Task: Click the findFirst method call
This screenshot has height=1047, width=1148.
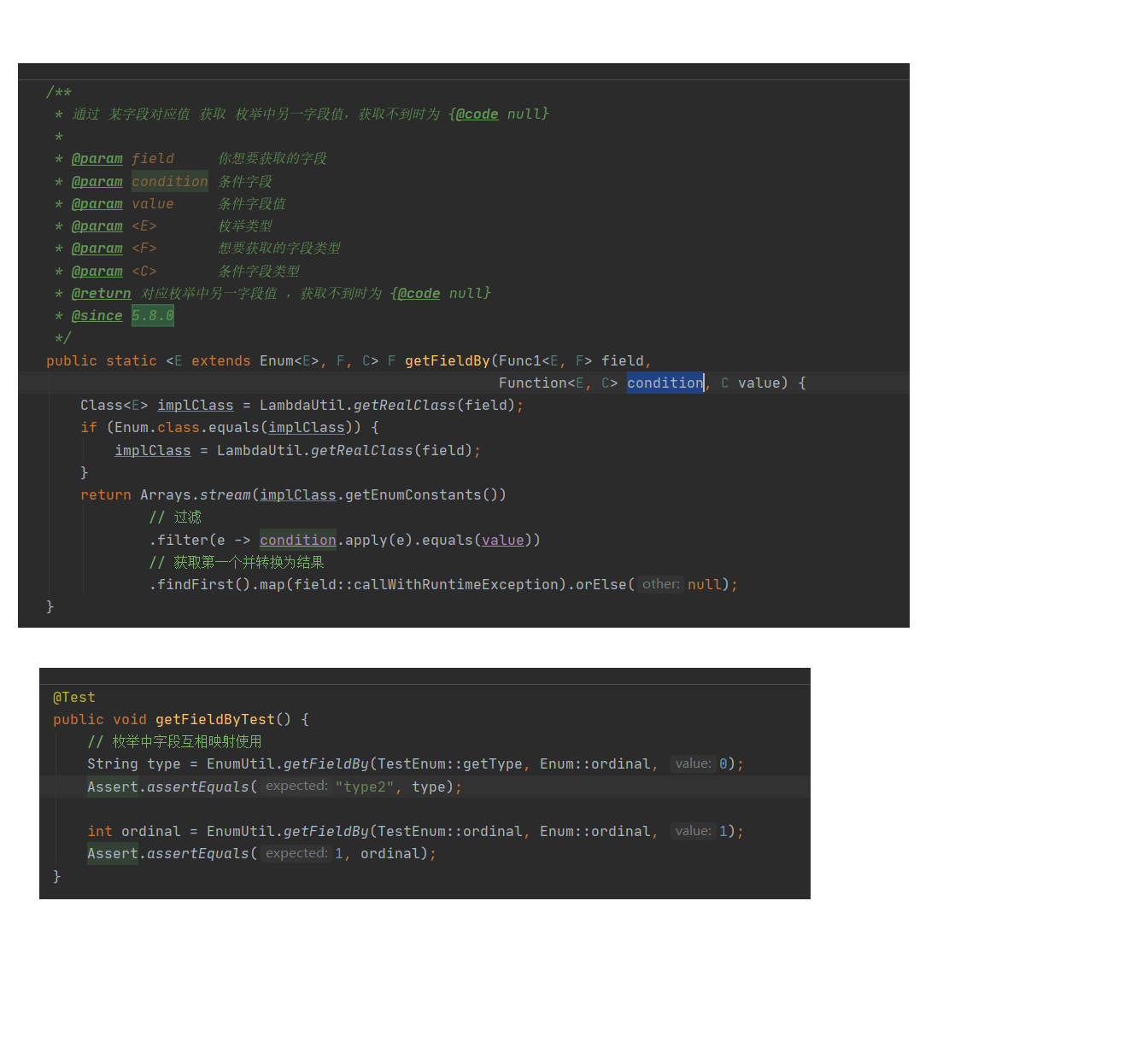Action: point(192,584)
